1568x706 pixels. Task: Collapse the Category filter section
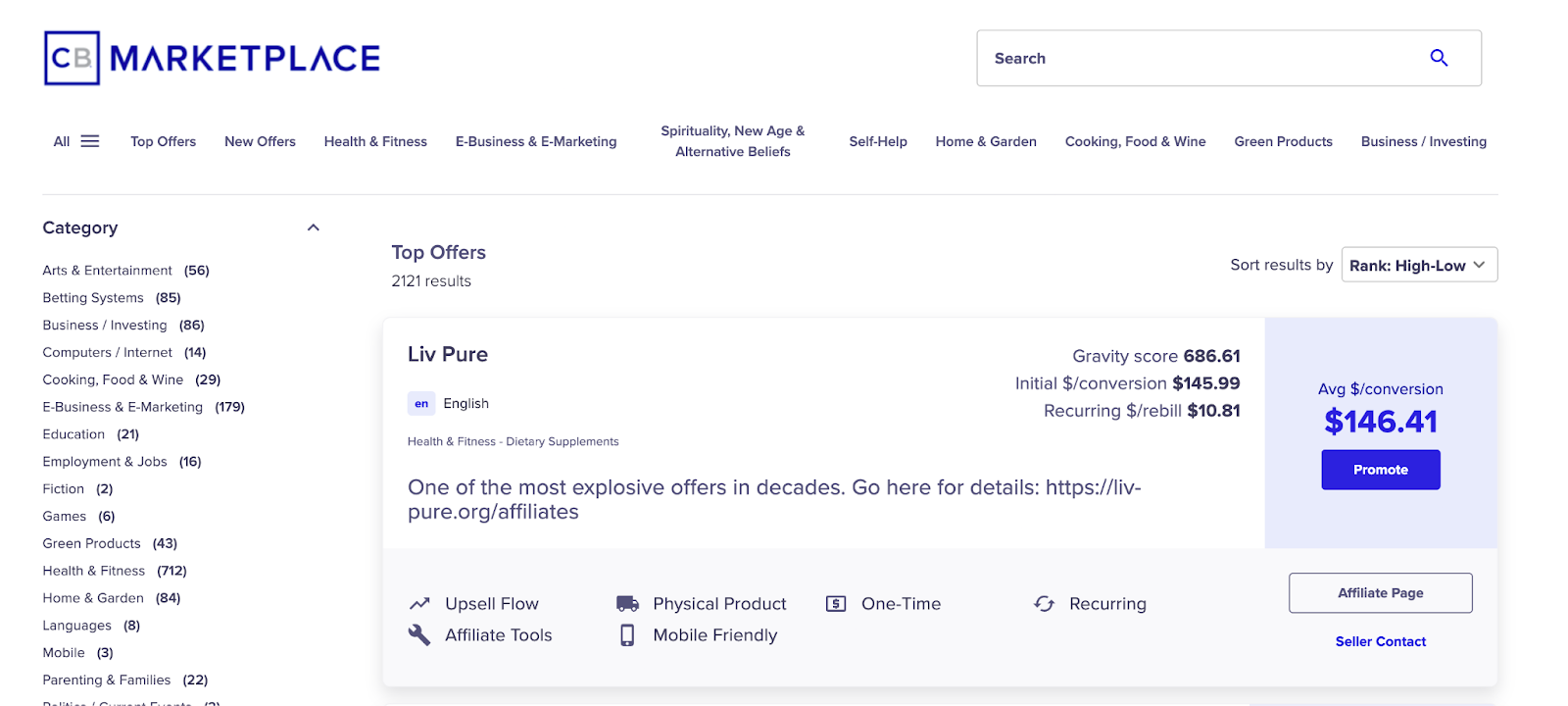(314, 227)
